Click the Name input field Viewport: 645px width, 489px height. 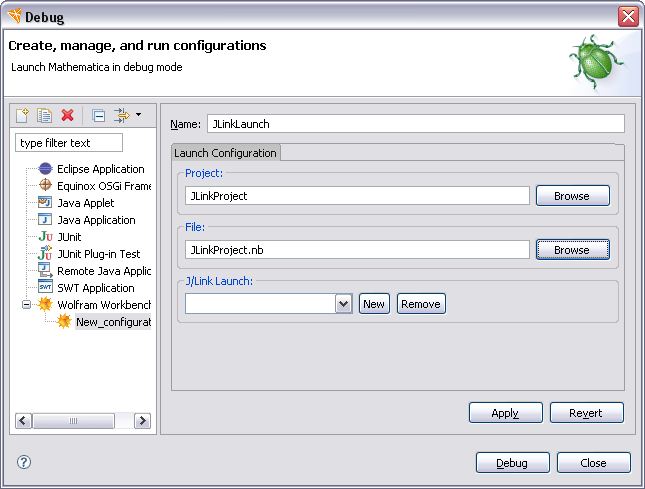[416, 124]
